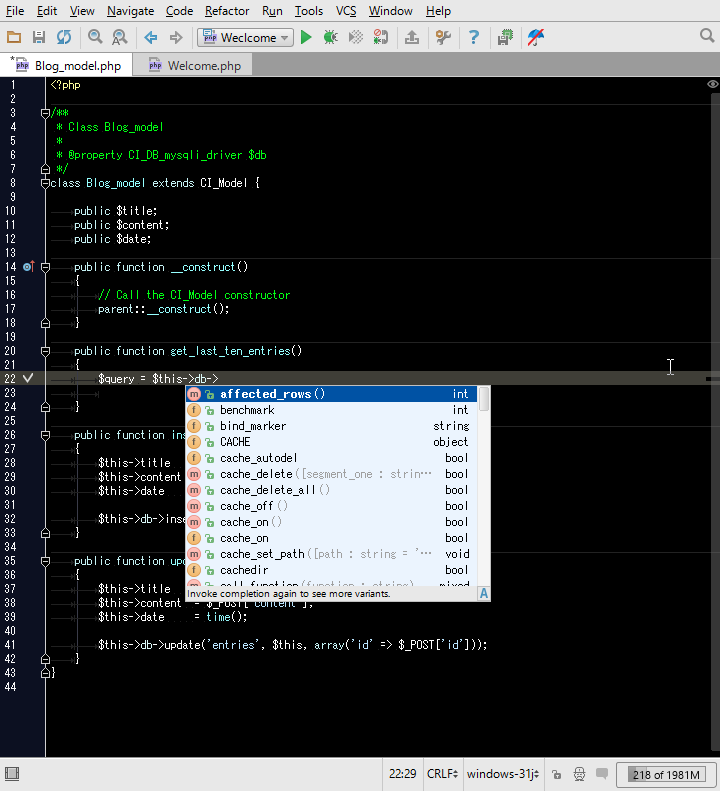
Task: Collapse the function fold marker at line 26
Action: click(x=45, y=435)
